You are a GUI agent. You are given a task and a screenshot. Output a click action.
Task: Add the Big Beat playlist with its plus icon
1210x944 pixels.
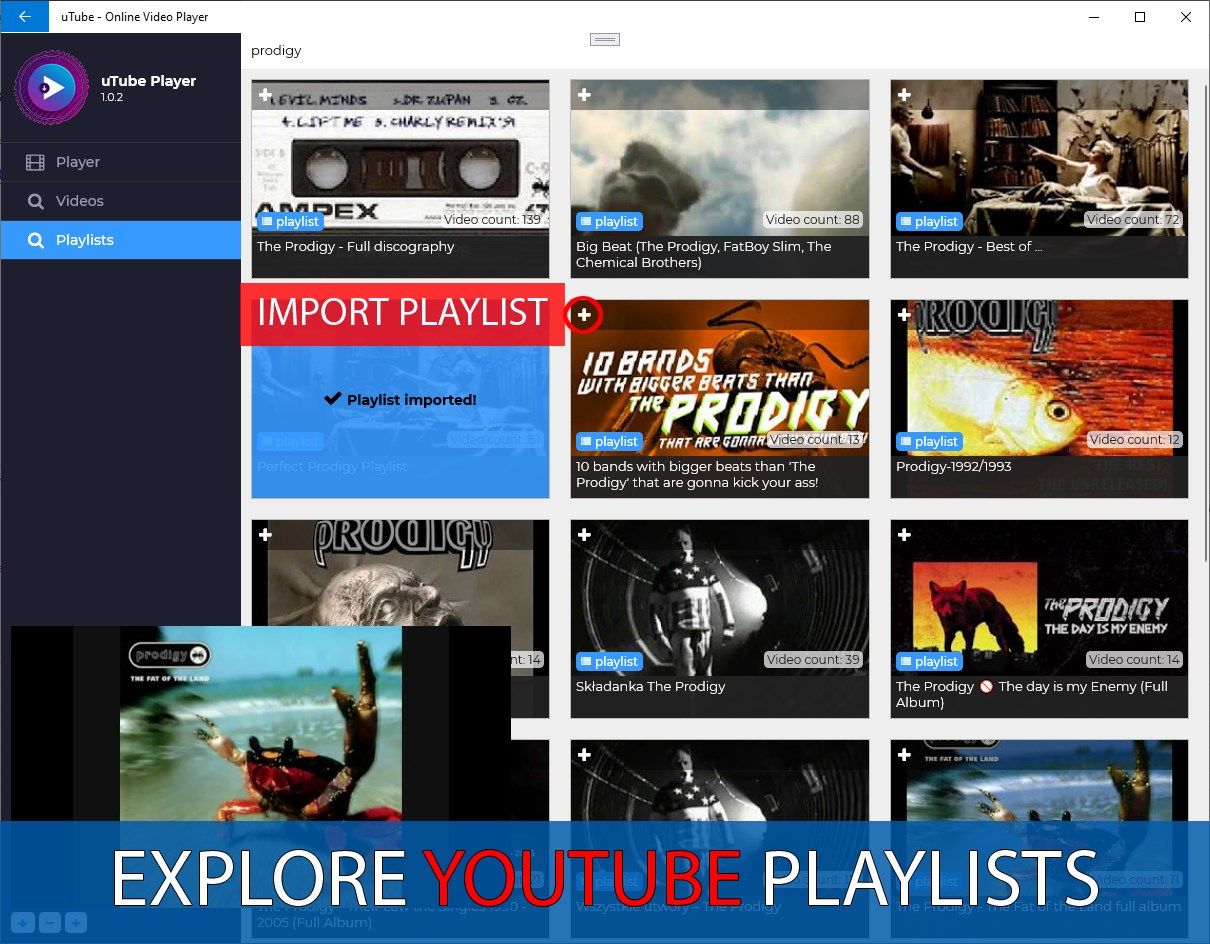point(585,95)
